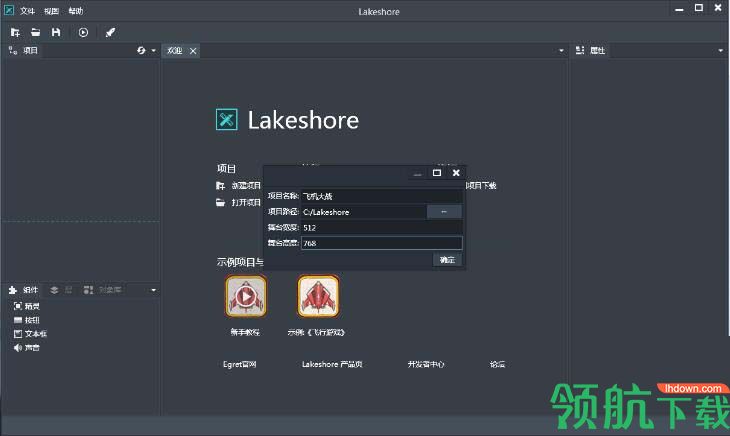This screenshot has height=436, width=730.
Task: Open the 论坛 forum link
Action: coord(498,364)
